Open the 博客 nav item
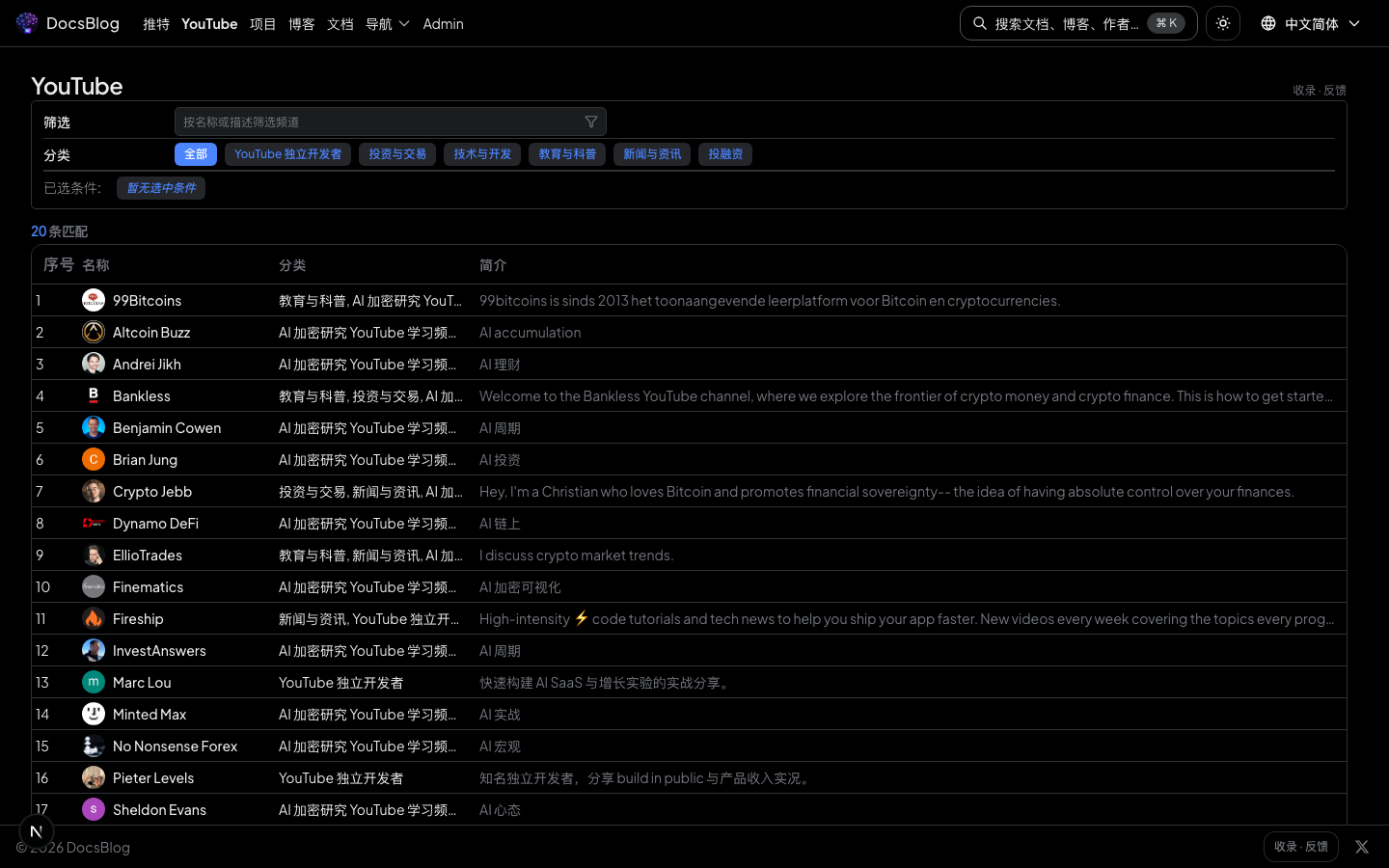The image size is (1389, 868). tap(302, 23)
